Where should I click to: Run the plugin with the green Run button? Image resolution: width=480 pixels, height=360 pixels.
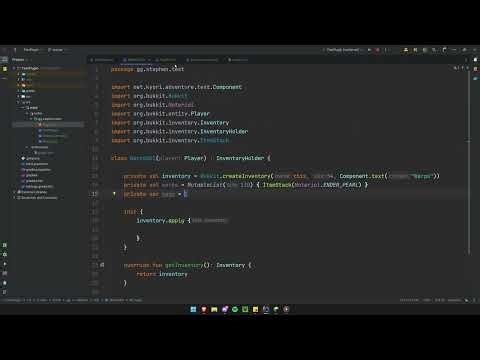coord(369,50)
